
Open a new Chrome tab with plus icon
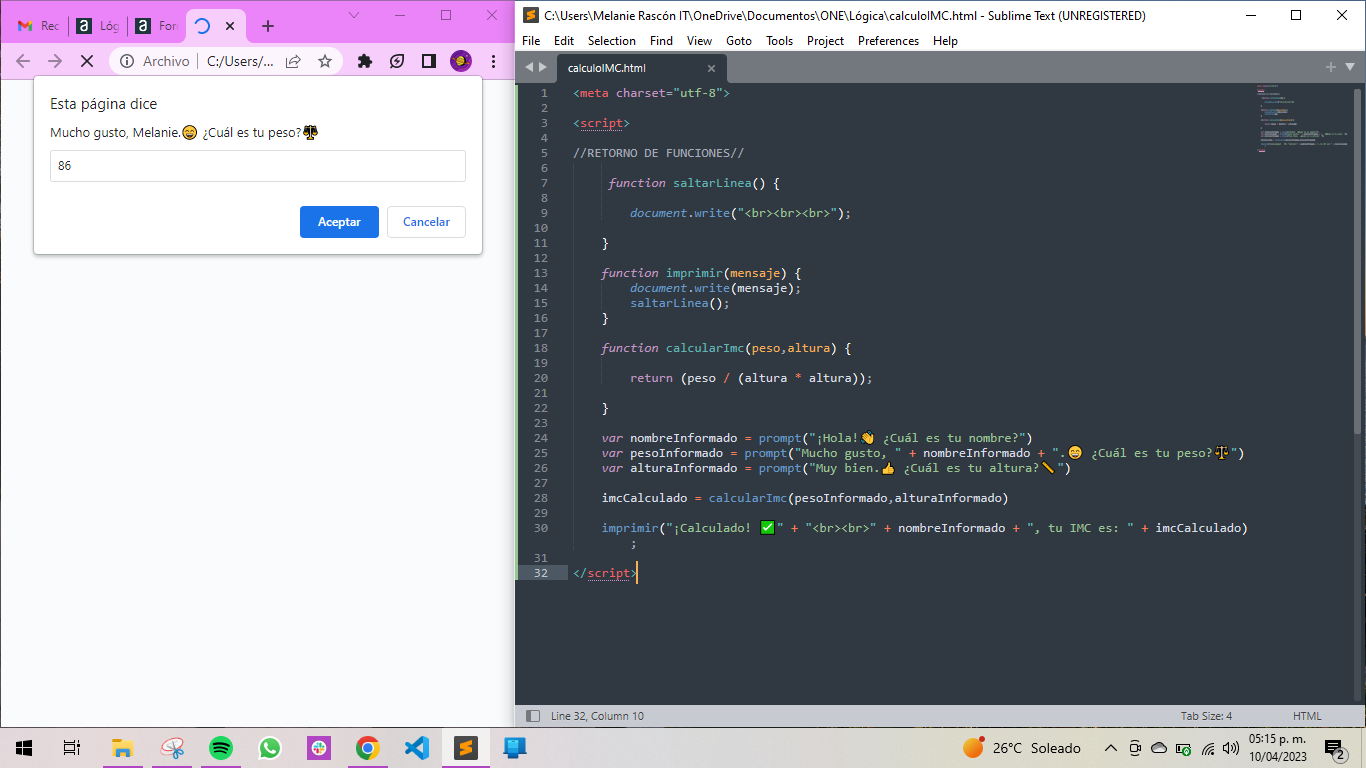(x=267, y=27)
